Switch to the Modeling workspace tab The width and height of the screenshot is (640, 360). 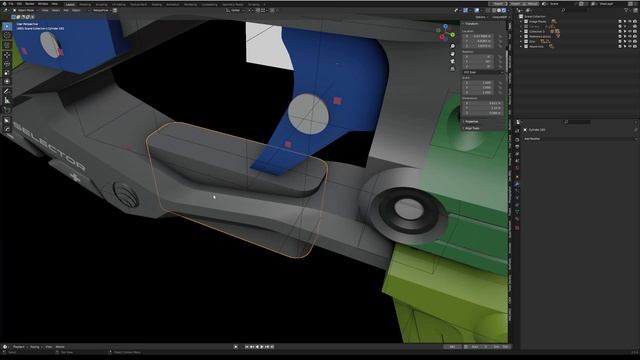[85, 4]
